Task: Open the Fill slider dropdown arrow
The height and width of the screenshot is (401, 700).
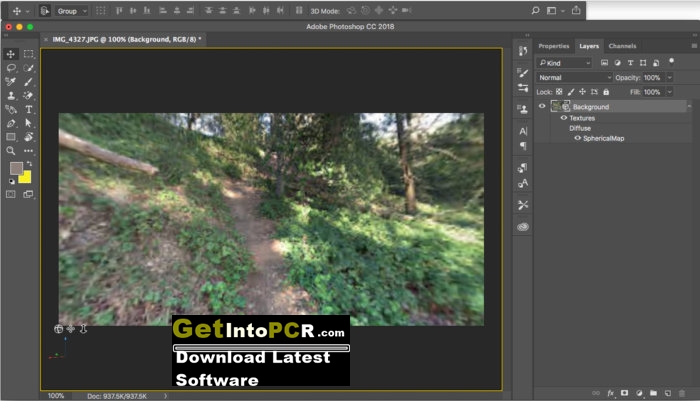Action: point(669,92)
